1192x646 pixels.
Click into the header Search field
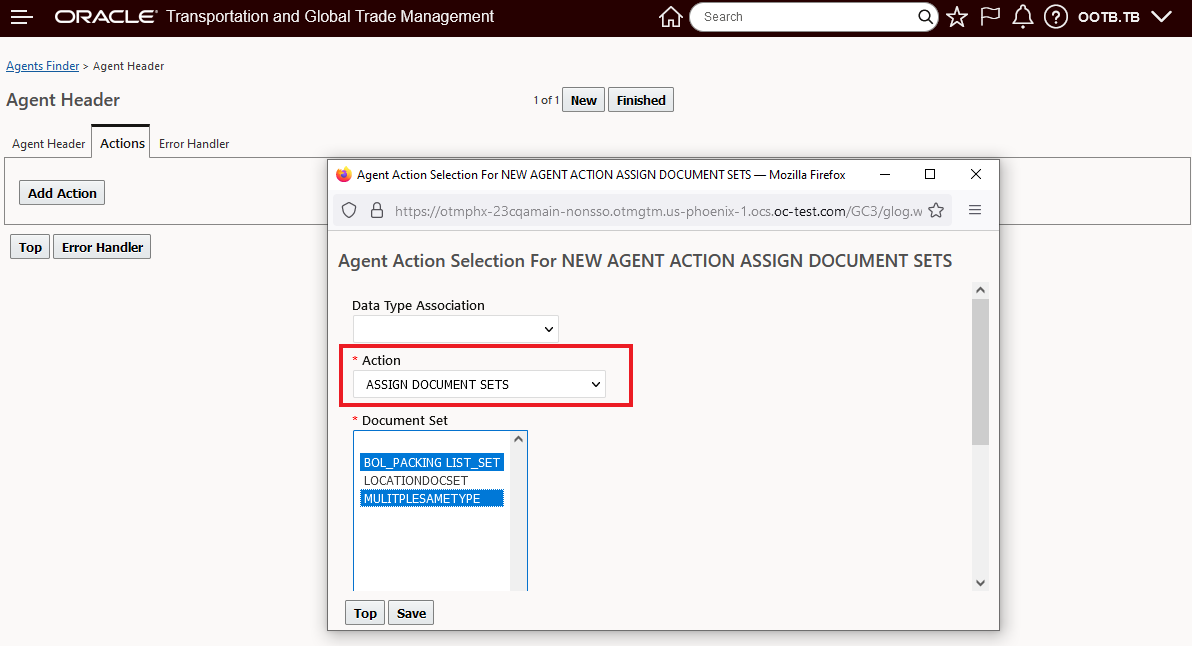[805, 17]
